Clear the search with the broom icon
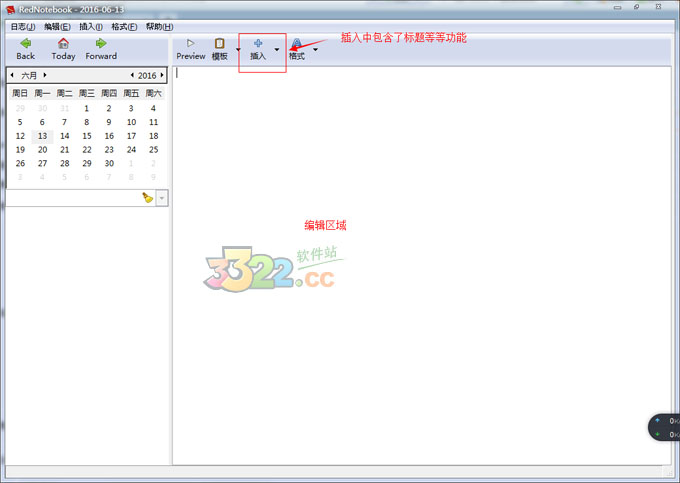Image resolution: width=680 pixels, height=483 pixels. pos(147,198)
